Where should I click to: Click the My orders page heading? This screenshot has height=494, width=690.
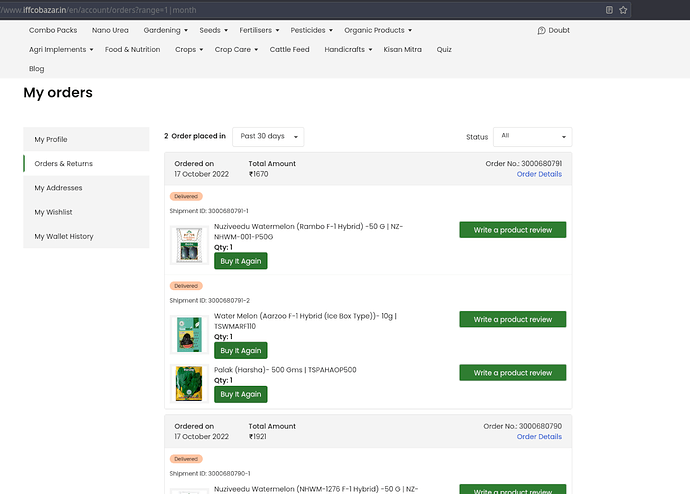click(x=58, y=93)
